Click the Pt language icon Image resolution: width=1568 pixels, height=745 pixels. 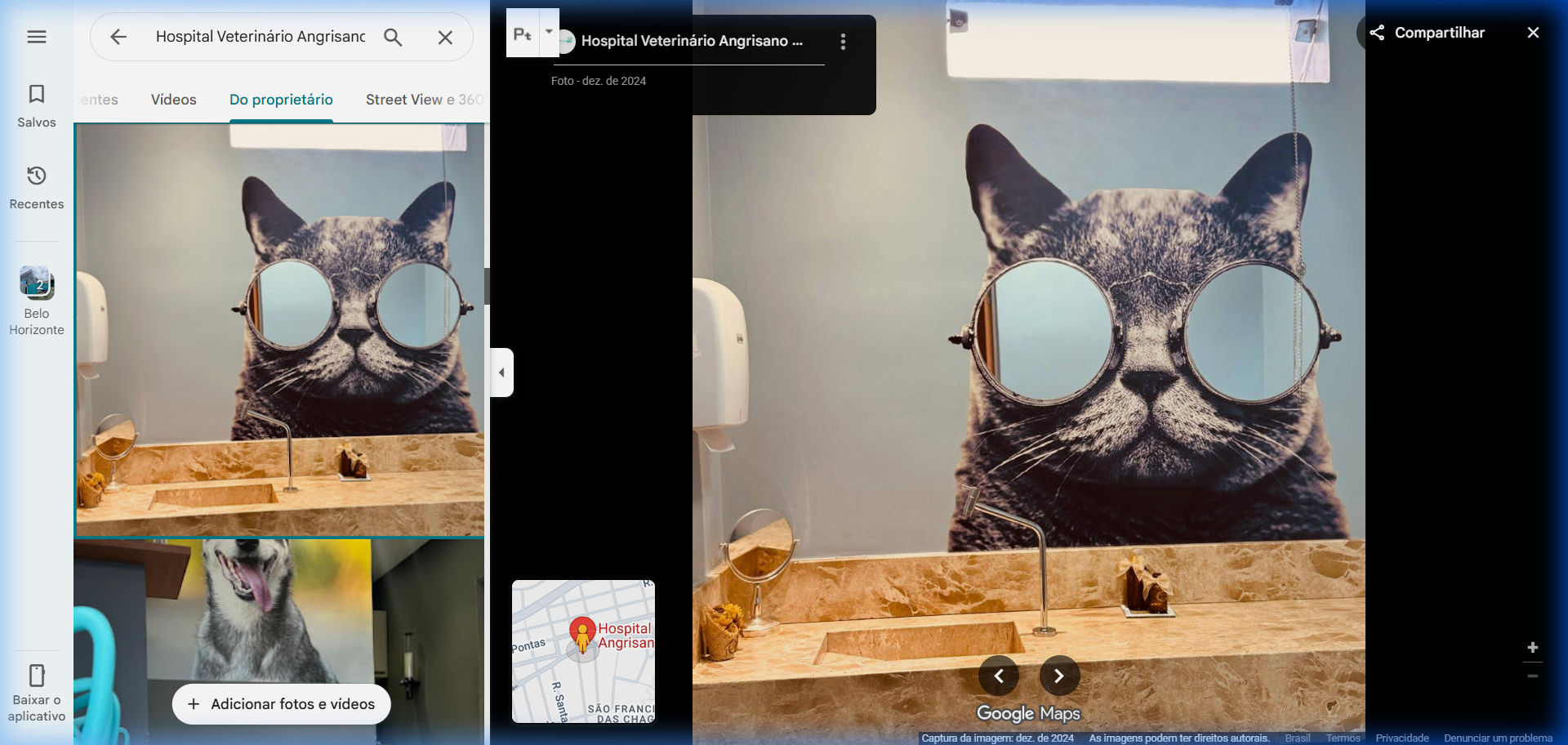(x=523, y=33)
